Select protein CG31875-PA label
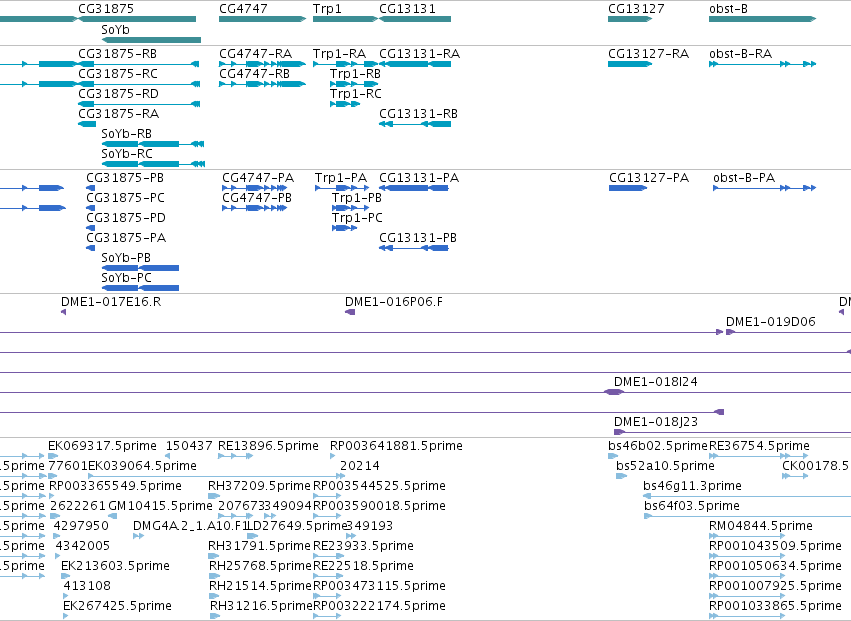Viewport: 851px width, 621px height. coord(126,238)
